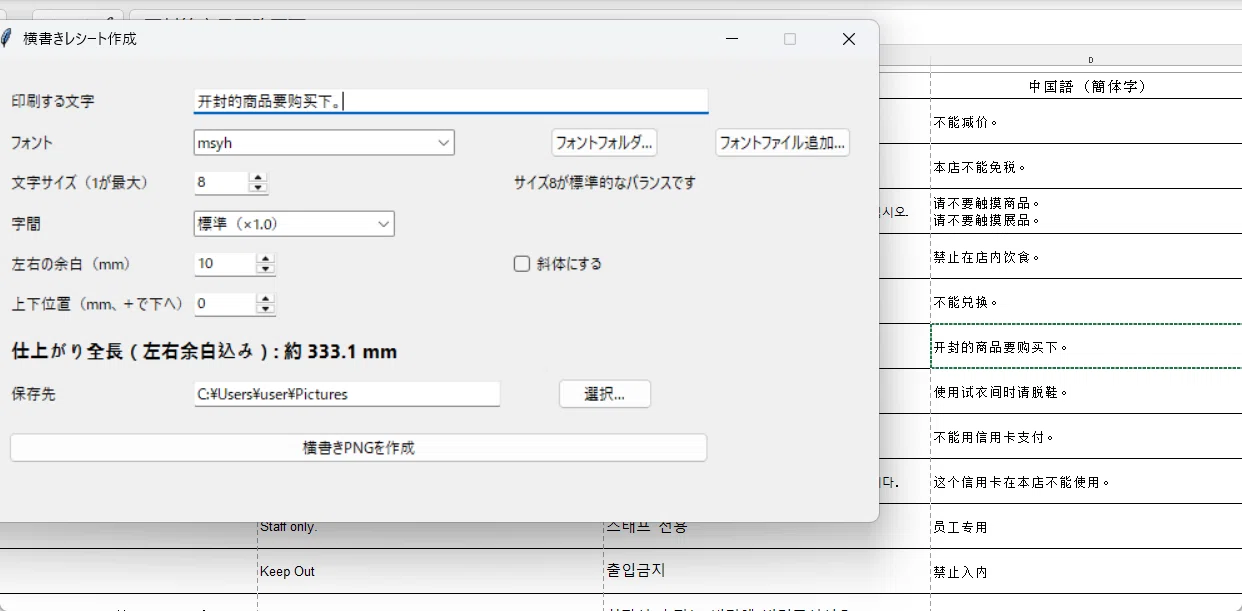Click the 上下位置 value field showing 0
1242x611 pixels.
click(225, 304)
